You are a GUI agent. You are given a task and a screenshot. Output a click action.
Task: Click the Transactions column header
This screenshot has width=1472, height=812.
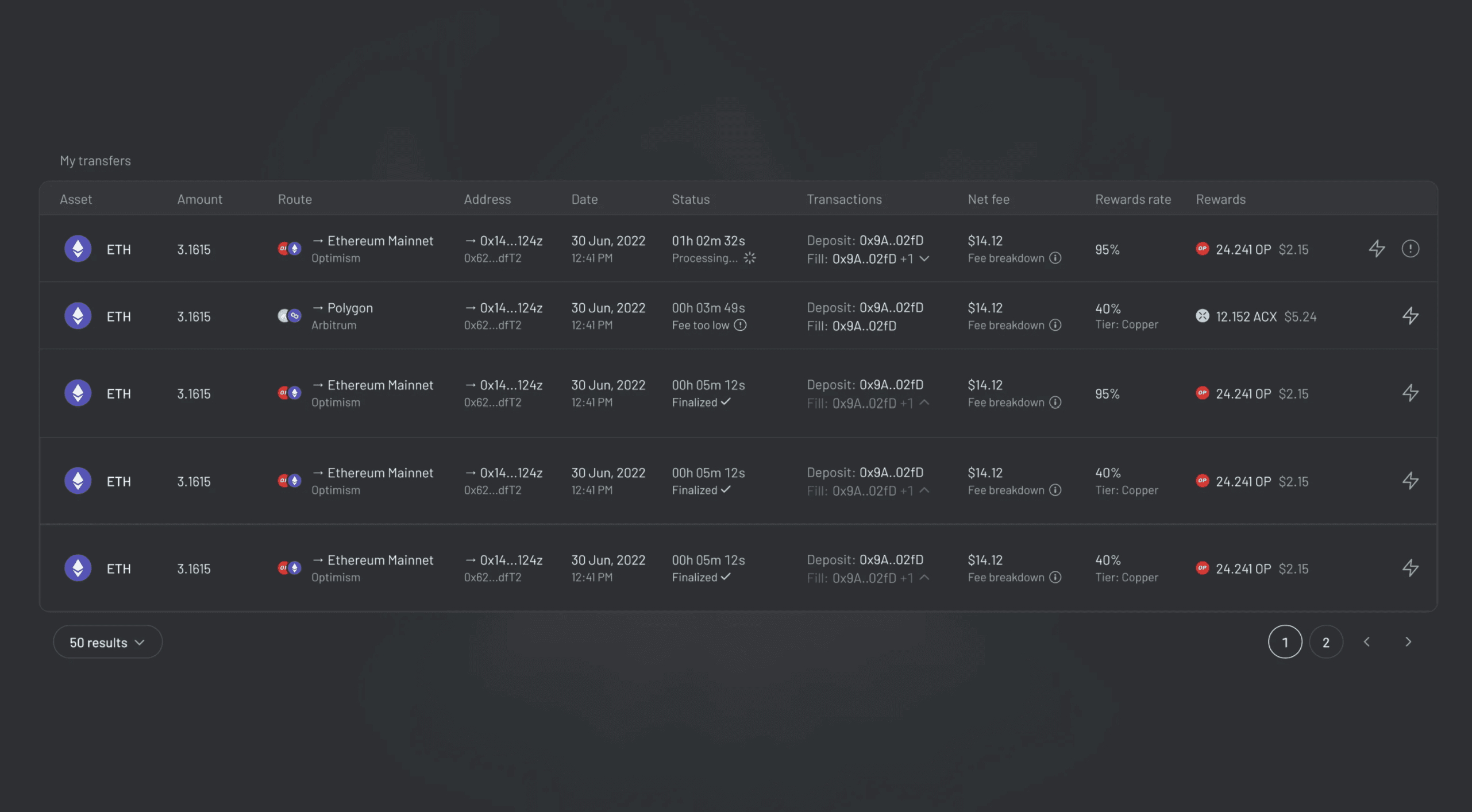click(844, 199)
